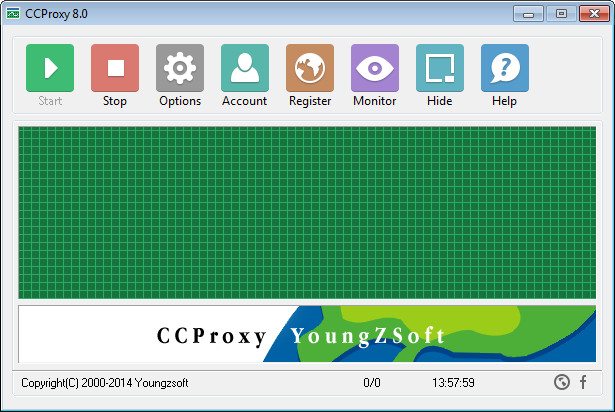This screenshot has width=615, height=412.
Task: Minimize the CCProxy window
Action: pyautogui.click(x=528, y=13)
